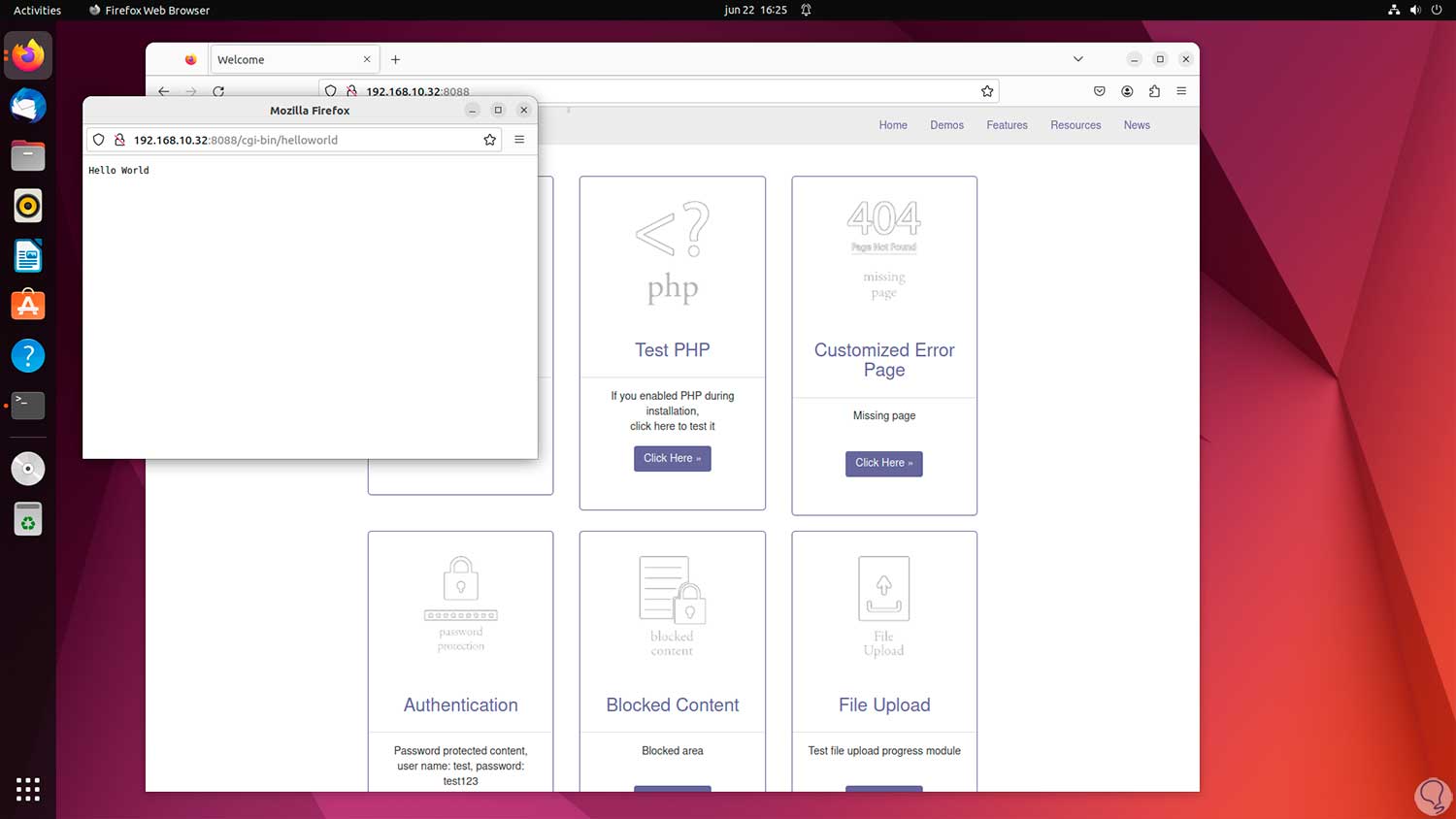1456x819 pixels.
Task: Click 'Test file upload progress module' text
Action: (x=884, y=751)
